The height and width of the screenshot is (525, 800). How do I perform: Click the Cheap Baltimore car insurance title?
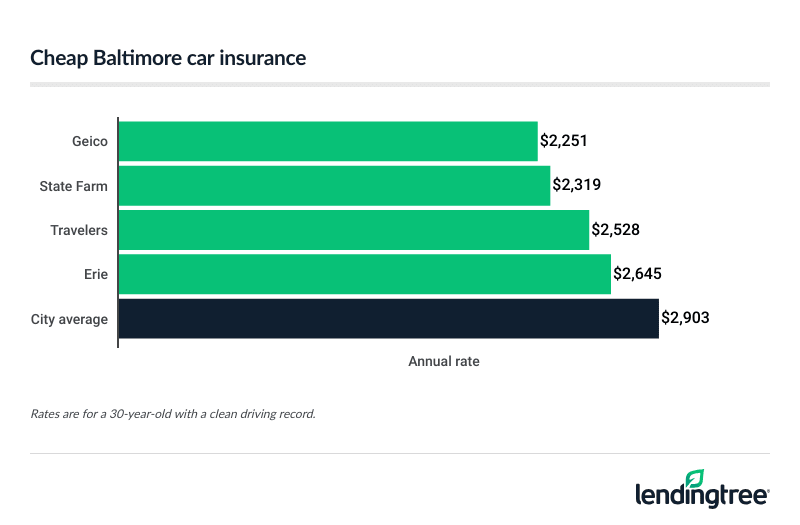click(168, 59)
